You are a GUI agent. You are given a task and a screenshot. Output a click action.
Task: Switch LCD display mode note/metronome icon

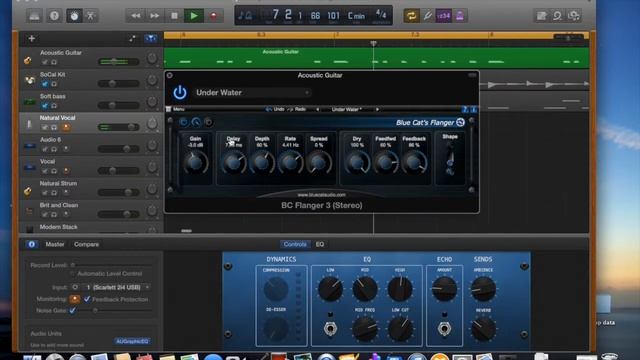pos(245,16)
